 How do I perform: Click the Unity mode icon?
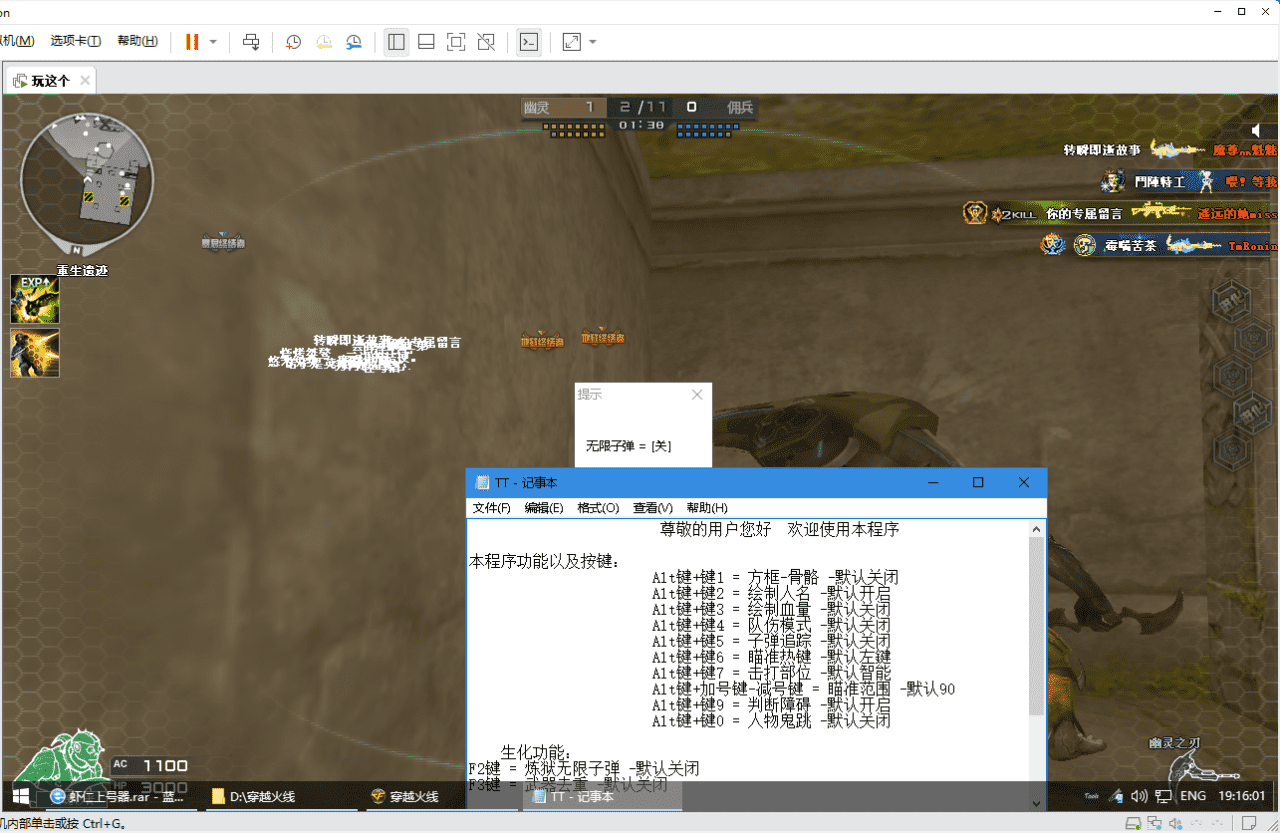(486, 42)
